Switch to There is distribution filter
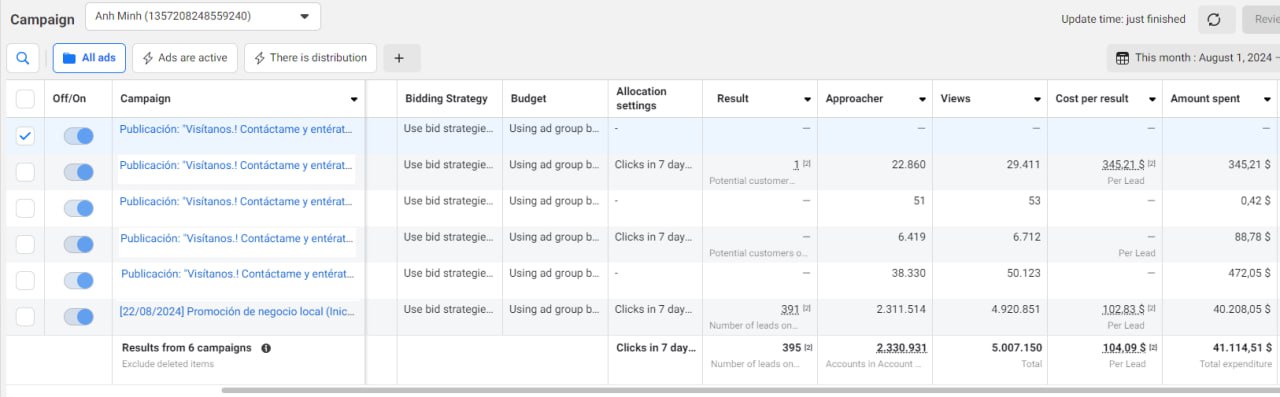 pyautogui.click(x=311, y=58)
